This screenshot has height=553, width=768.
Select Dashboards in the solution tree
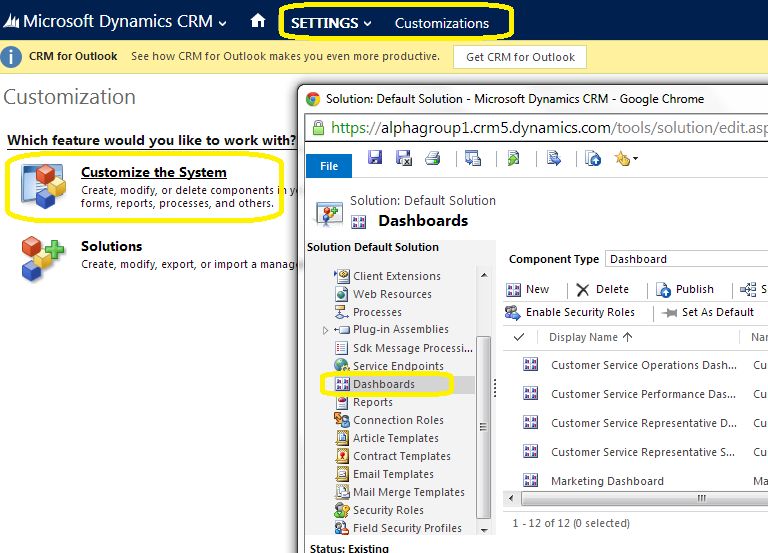click(x=384, y=384)
